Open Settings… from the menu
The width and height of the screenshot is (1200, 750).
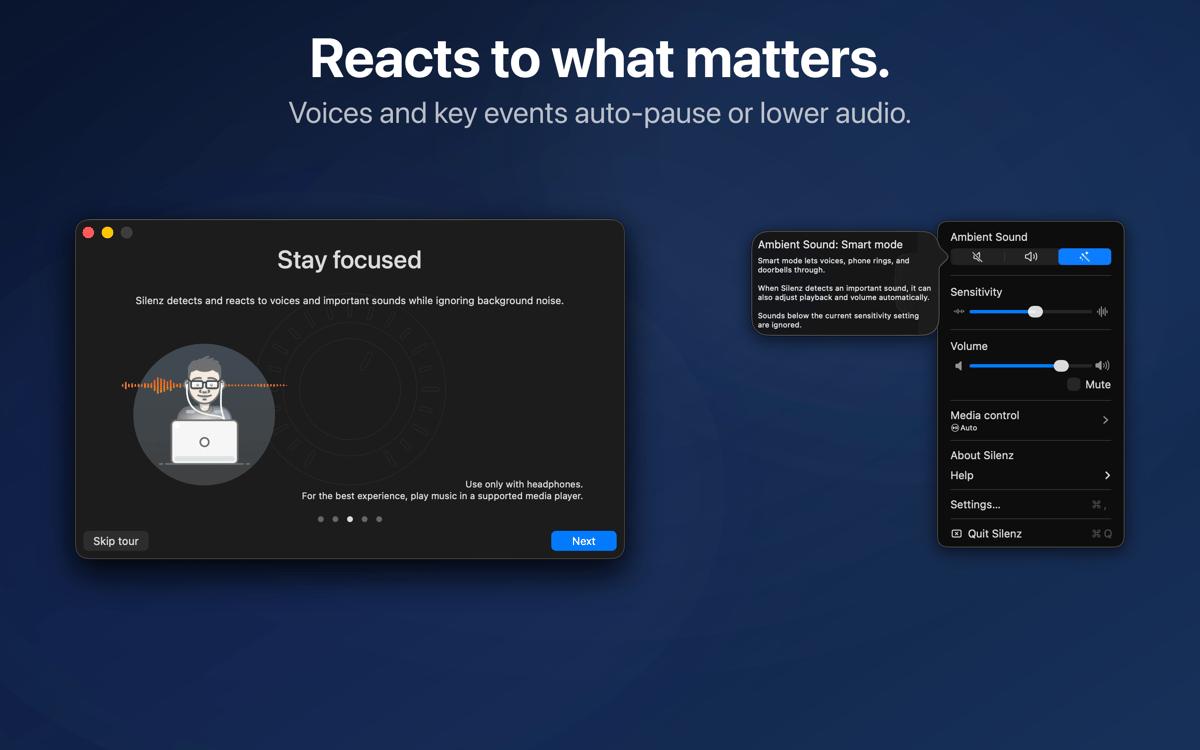coord(975,505)
